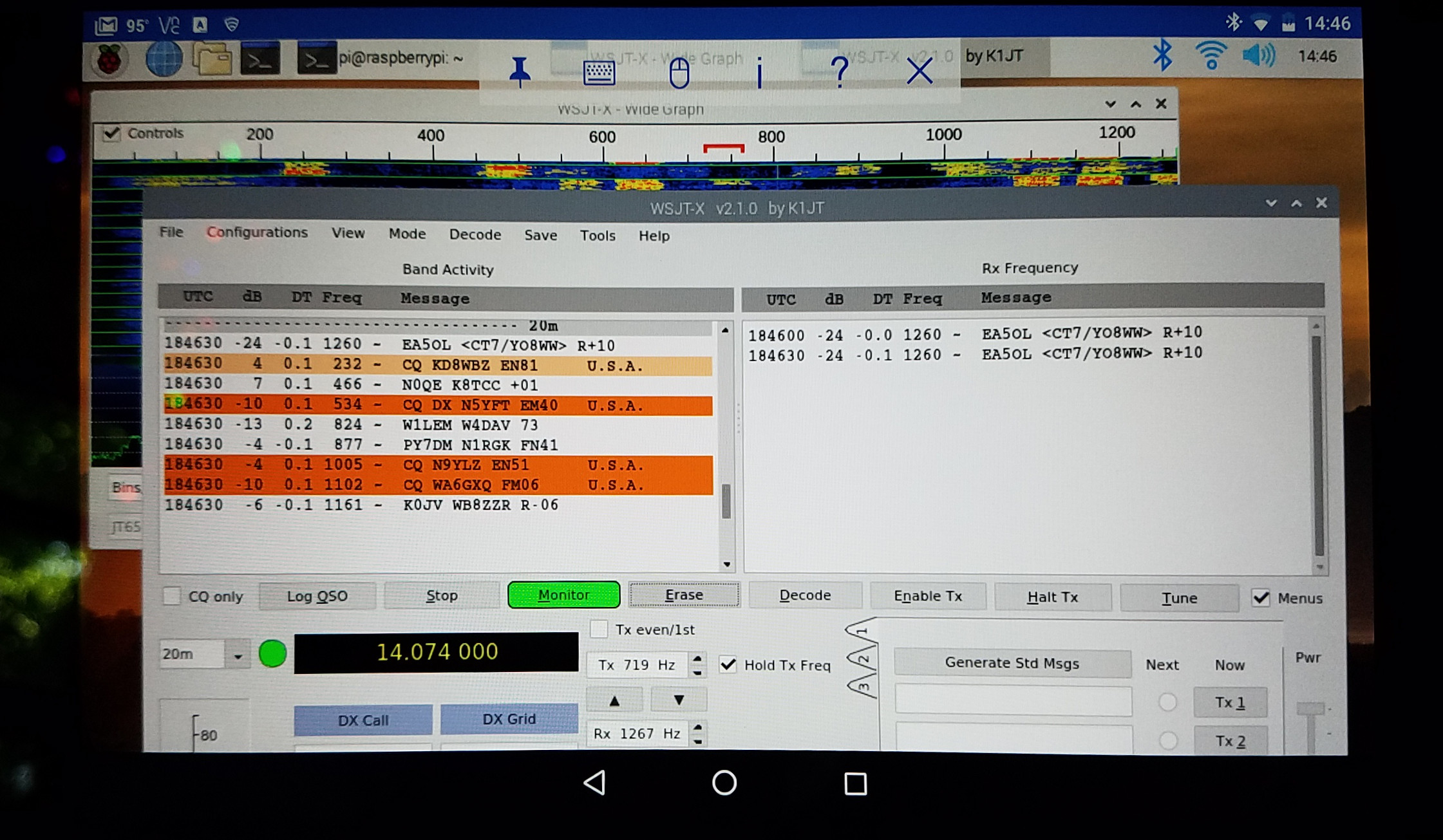
Task: Click the Pwr power slider
Action: (1310, 709)
